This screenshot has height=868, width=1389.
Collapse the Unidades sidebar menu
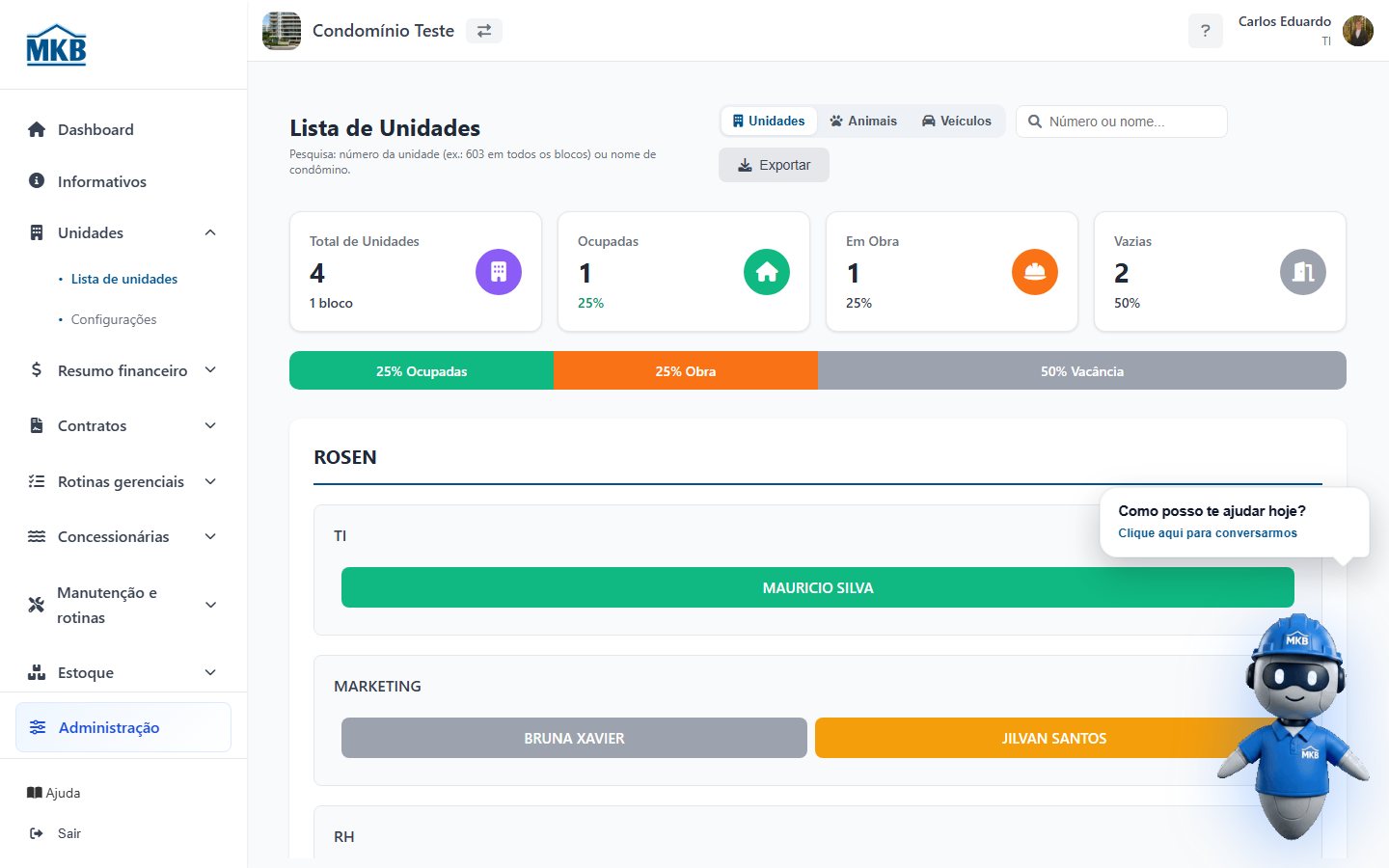[210, 232]
